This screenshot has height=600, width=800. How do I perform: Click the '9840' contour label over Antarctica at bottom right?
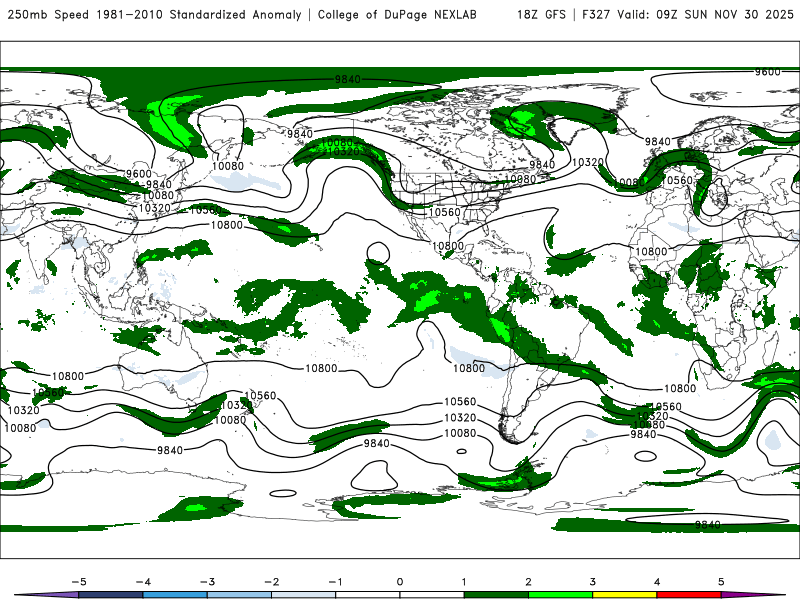(x=708, y=524)
